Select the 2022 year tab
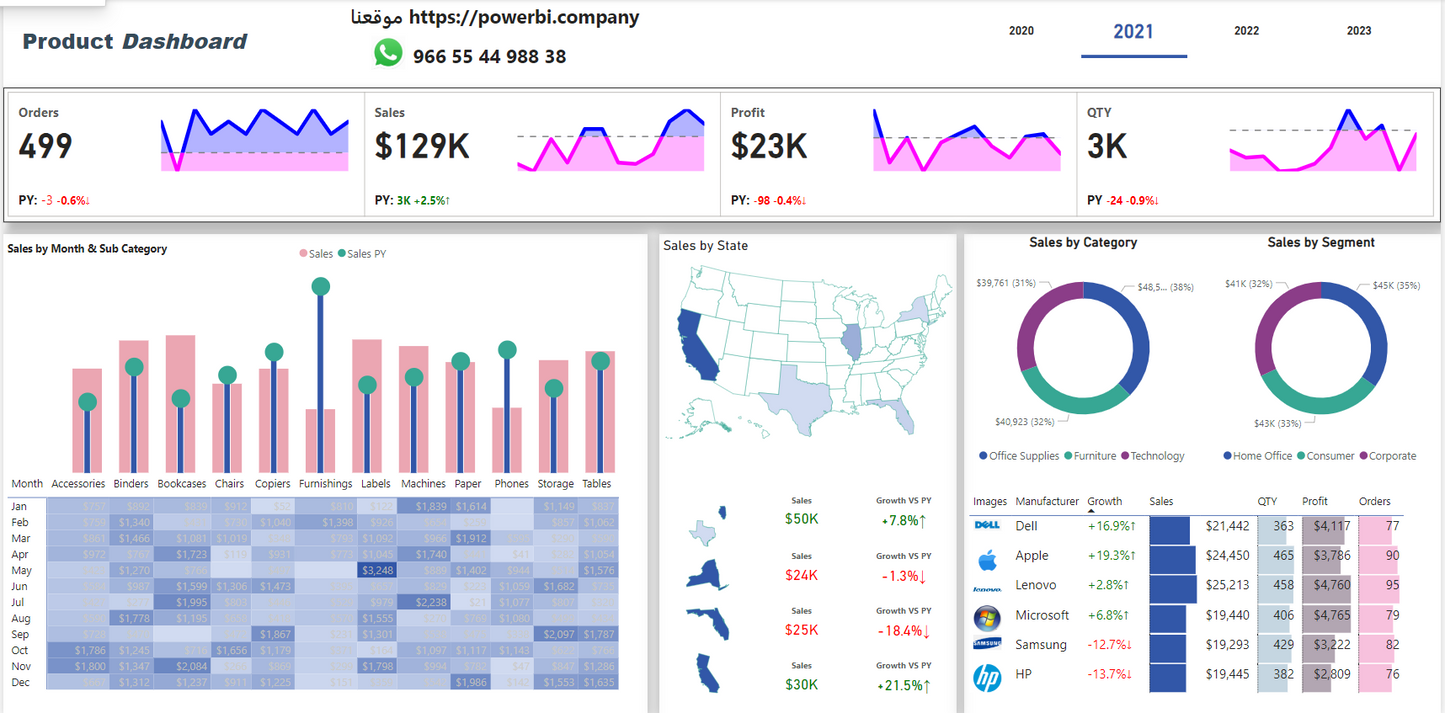This screenshot has width=1445, height=713. [x=1246, y=31]
